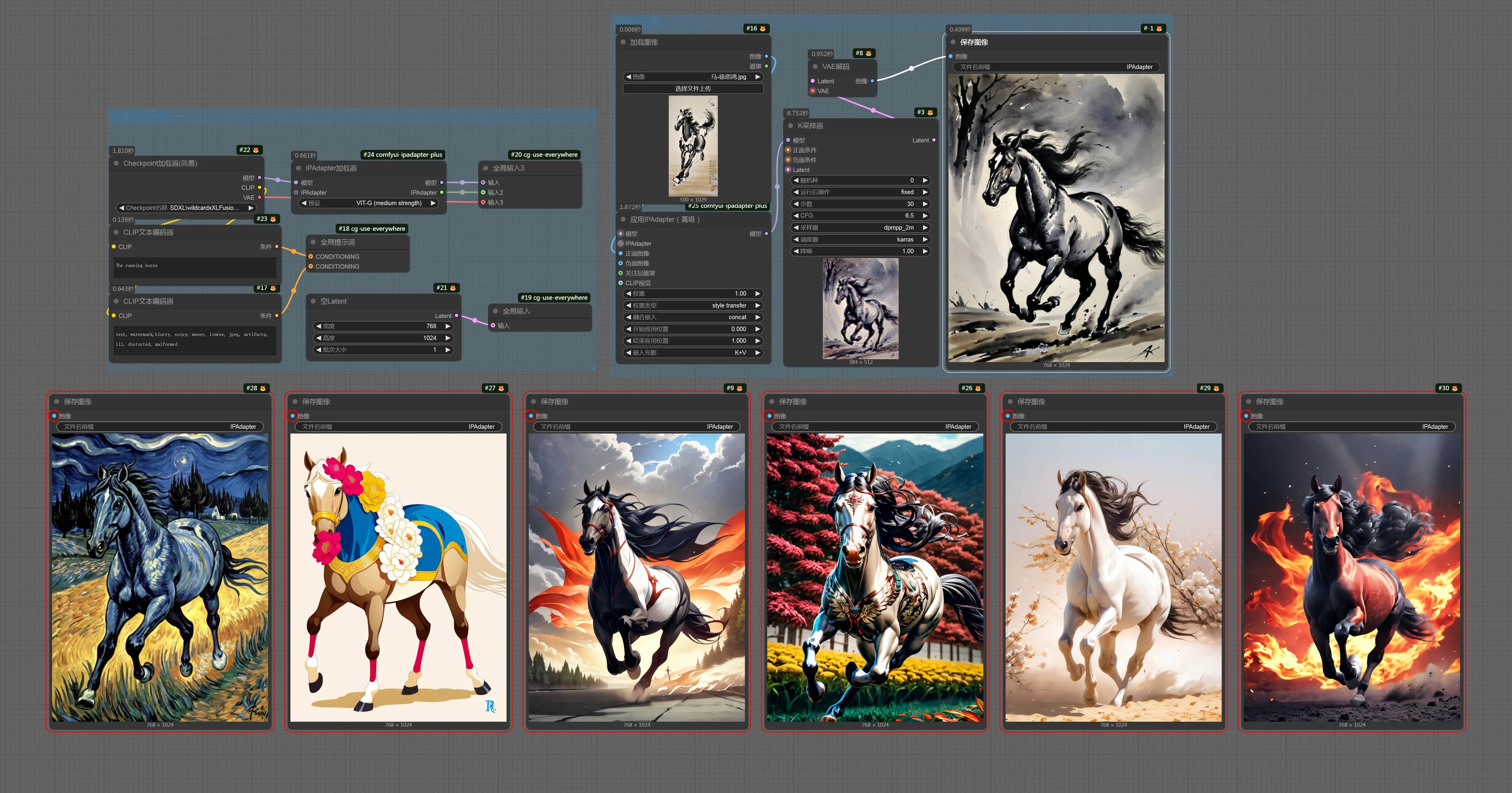This screenshot has width=1512, height=793.
Task: Click the right arrow of 高度 in 空Latent
Action: pyautogui.click(x=448, y=338)
